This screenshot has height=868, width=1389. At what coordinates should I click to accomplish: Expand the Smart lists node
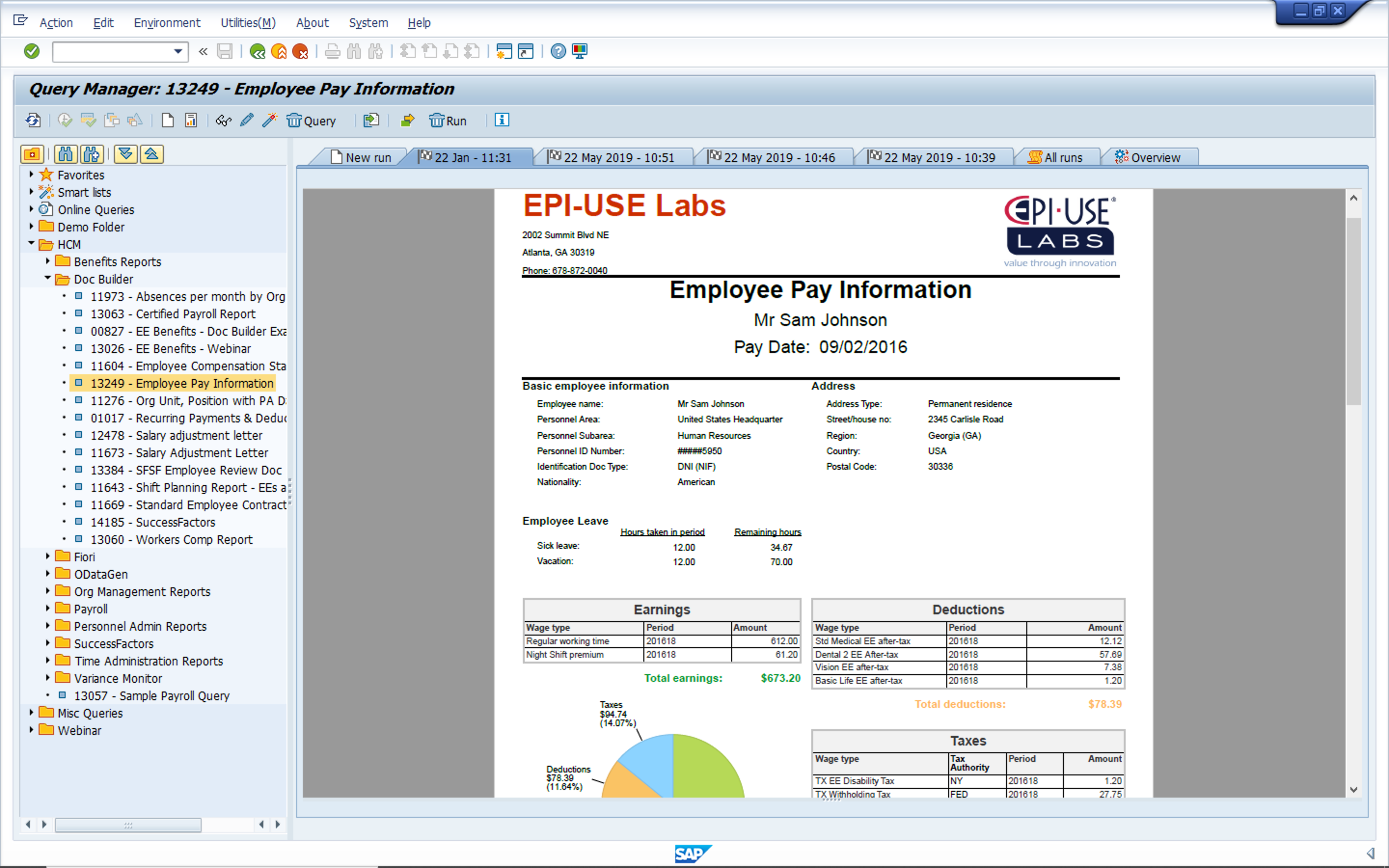(x=31, y=192)
